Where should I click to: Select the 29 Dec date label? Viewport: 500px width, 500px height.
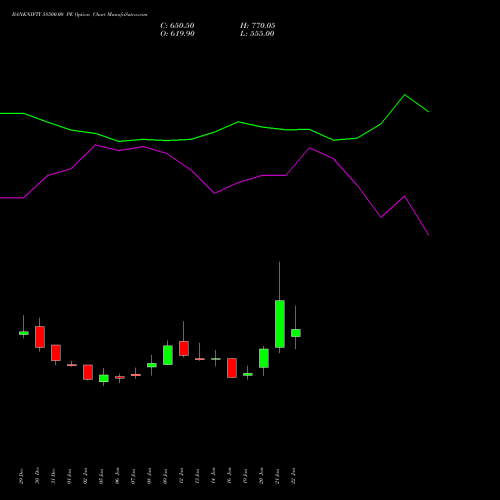[21, 476]
